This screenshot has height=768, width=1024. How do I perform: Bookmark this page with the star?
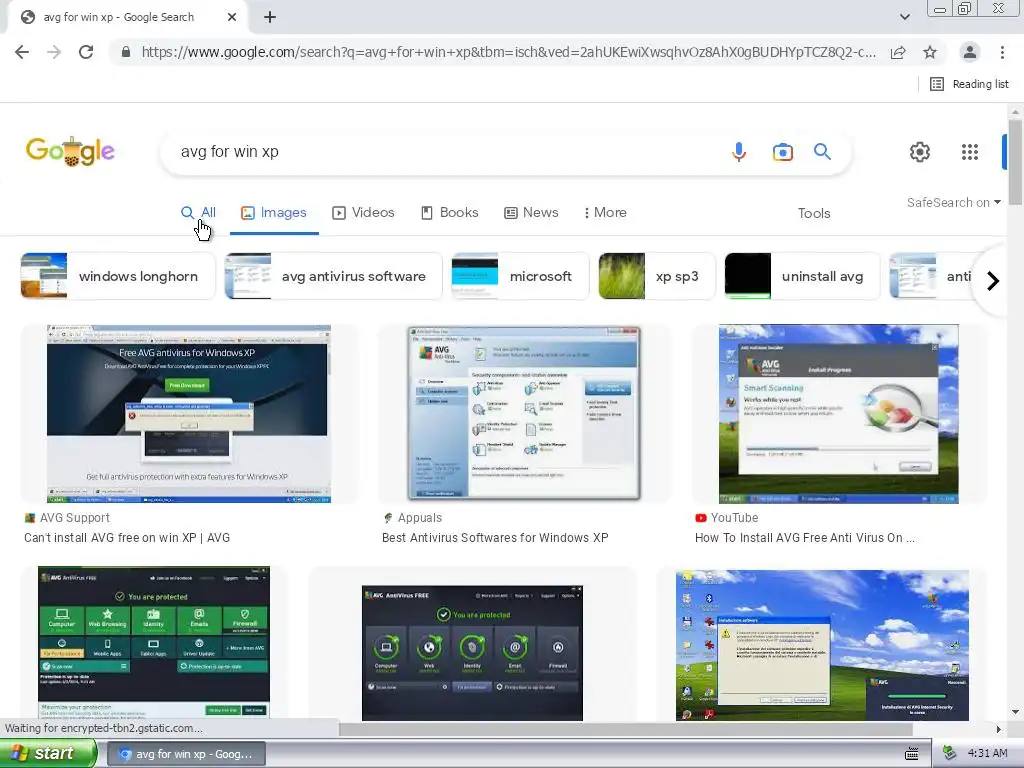pos(930,52)
